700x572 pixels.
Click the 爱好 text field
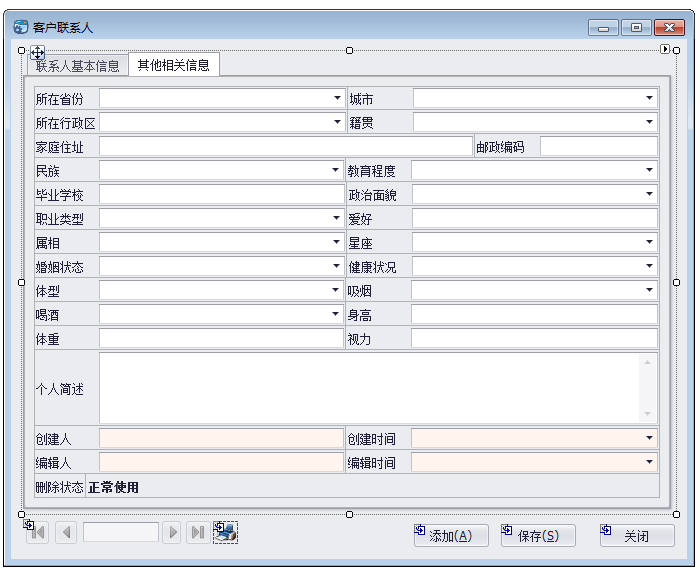coord(535,219)
